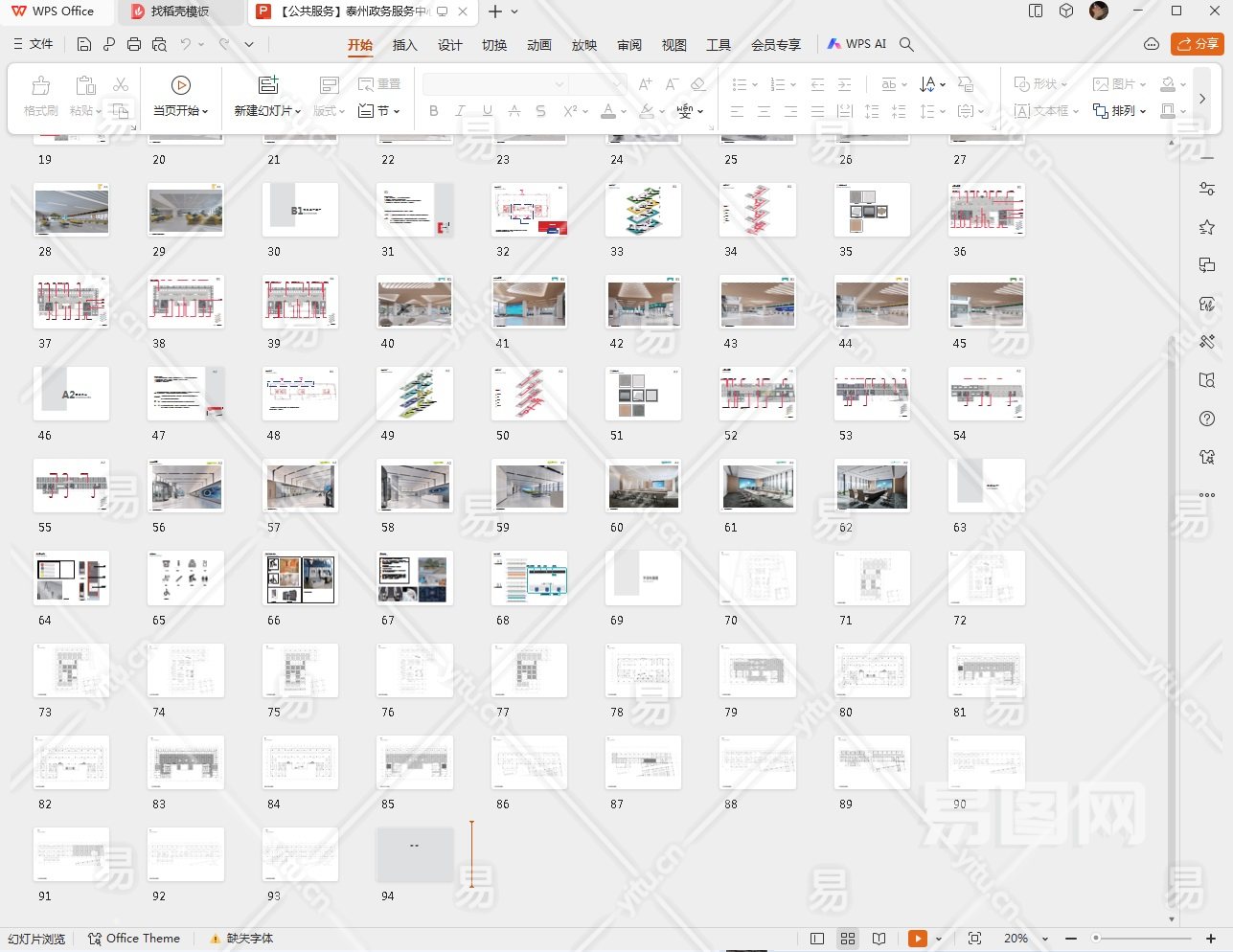Click the save icon in quick access toolbar
Image resolution: width=1233 pixels, height=952 pixels.
tap(84, 44)
